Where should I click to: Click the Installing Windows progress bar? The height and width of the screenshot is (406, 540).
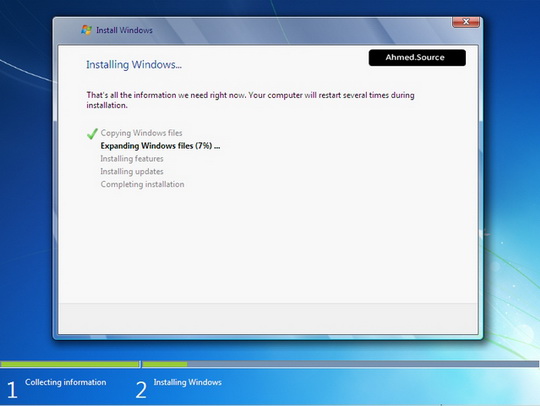pos(340,364)
